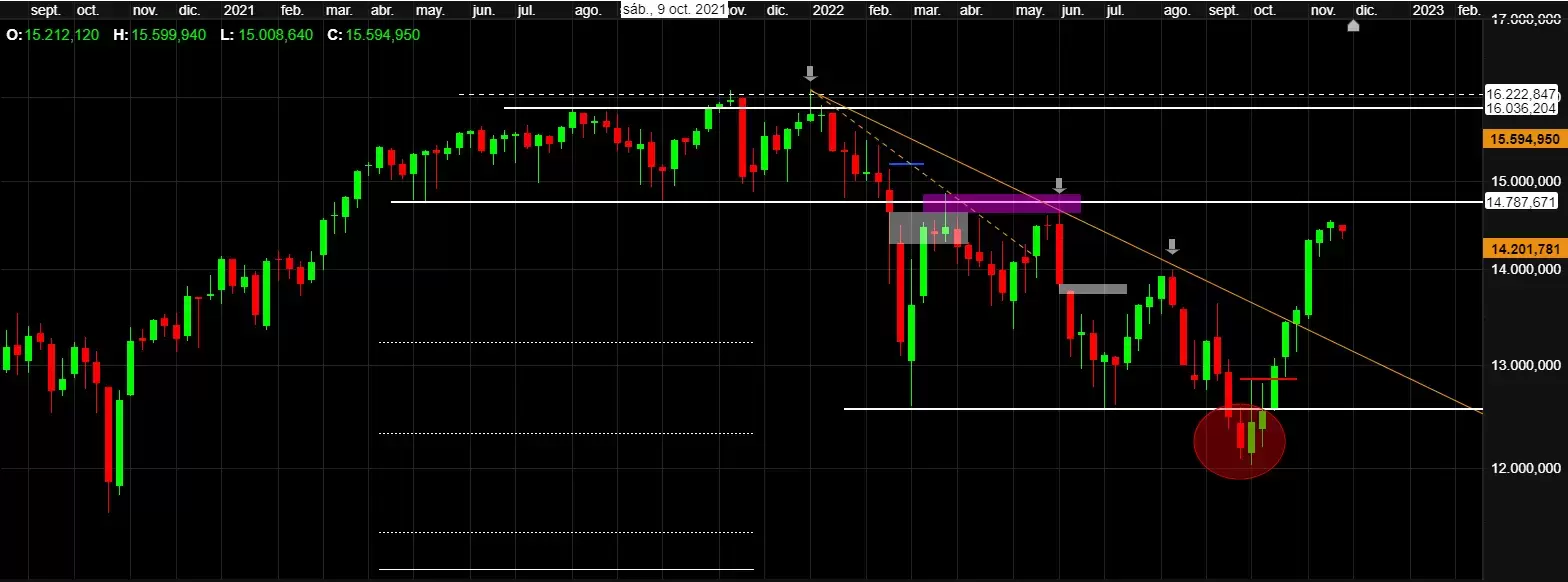Click the gray house-shaped marker below the time axis
The height and width of the screenshot is (582, 1568).
coord(1353,26)
